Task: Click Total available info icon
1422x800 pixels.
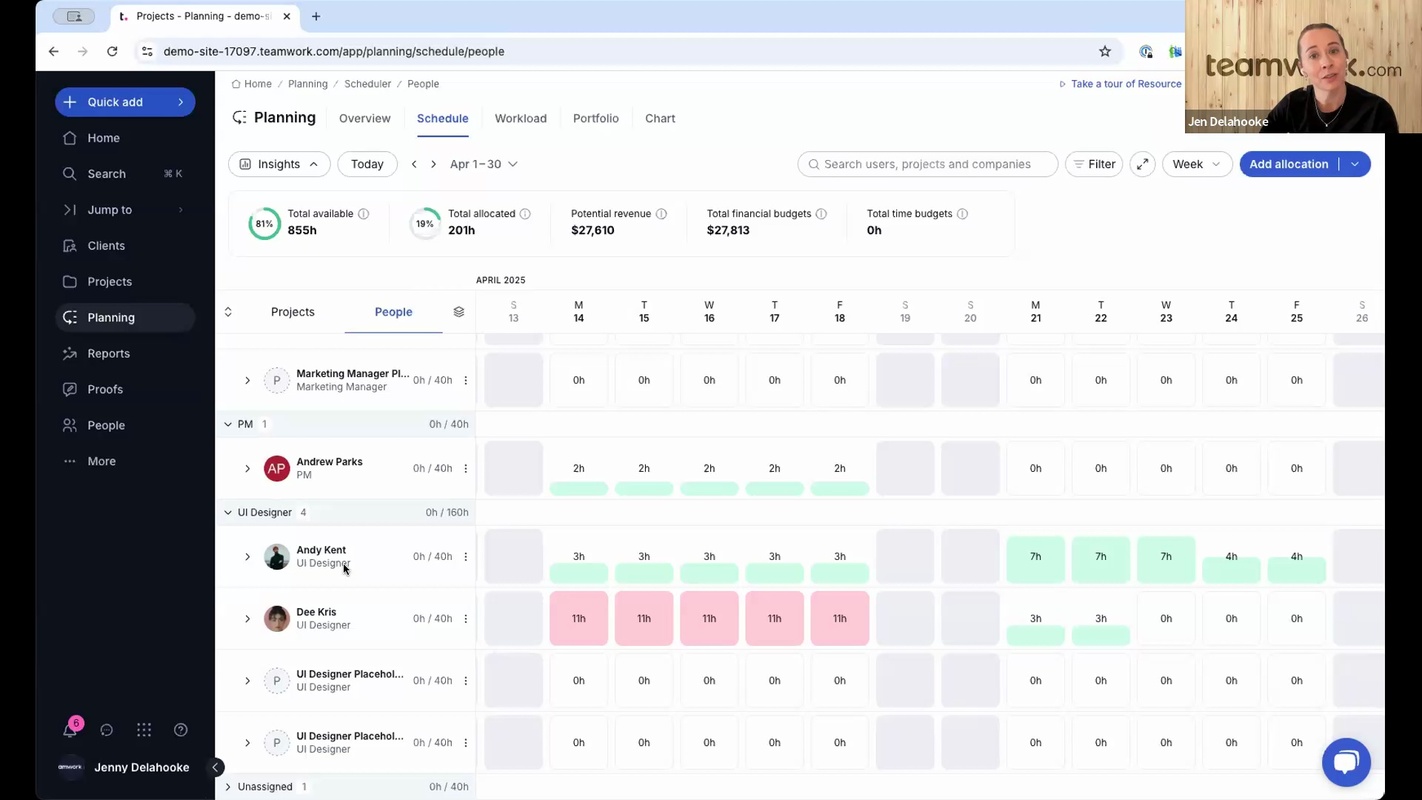Action: point(364,214)
